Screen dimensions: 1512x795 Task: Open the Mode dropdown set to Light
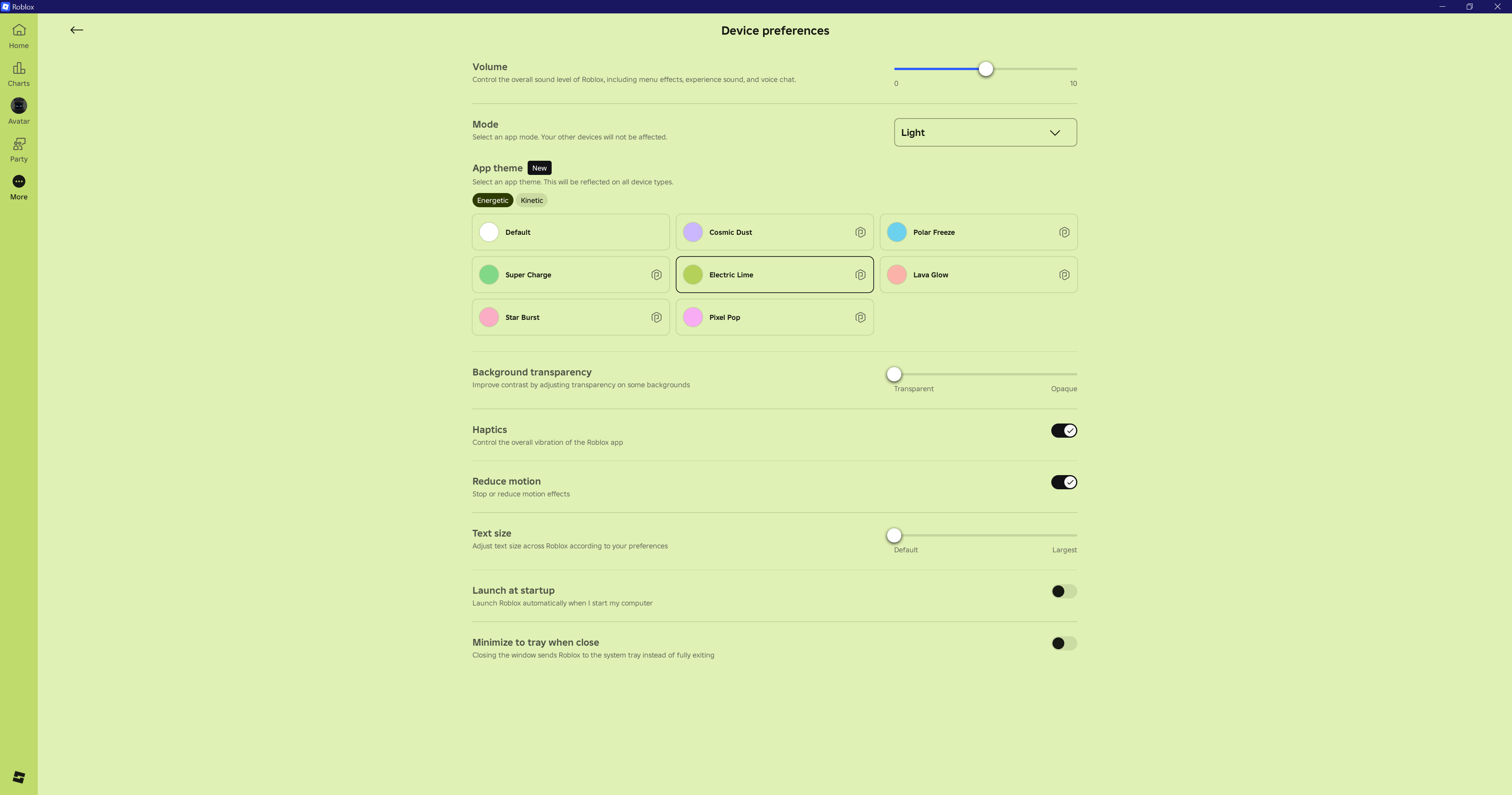click(x=985, y=133)
